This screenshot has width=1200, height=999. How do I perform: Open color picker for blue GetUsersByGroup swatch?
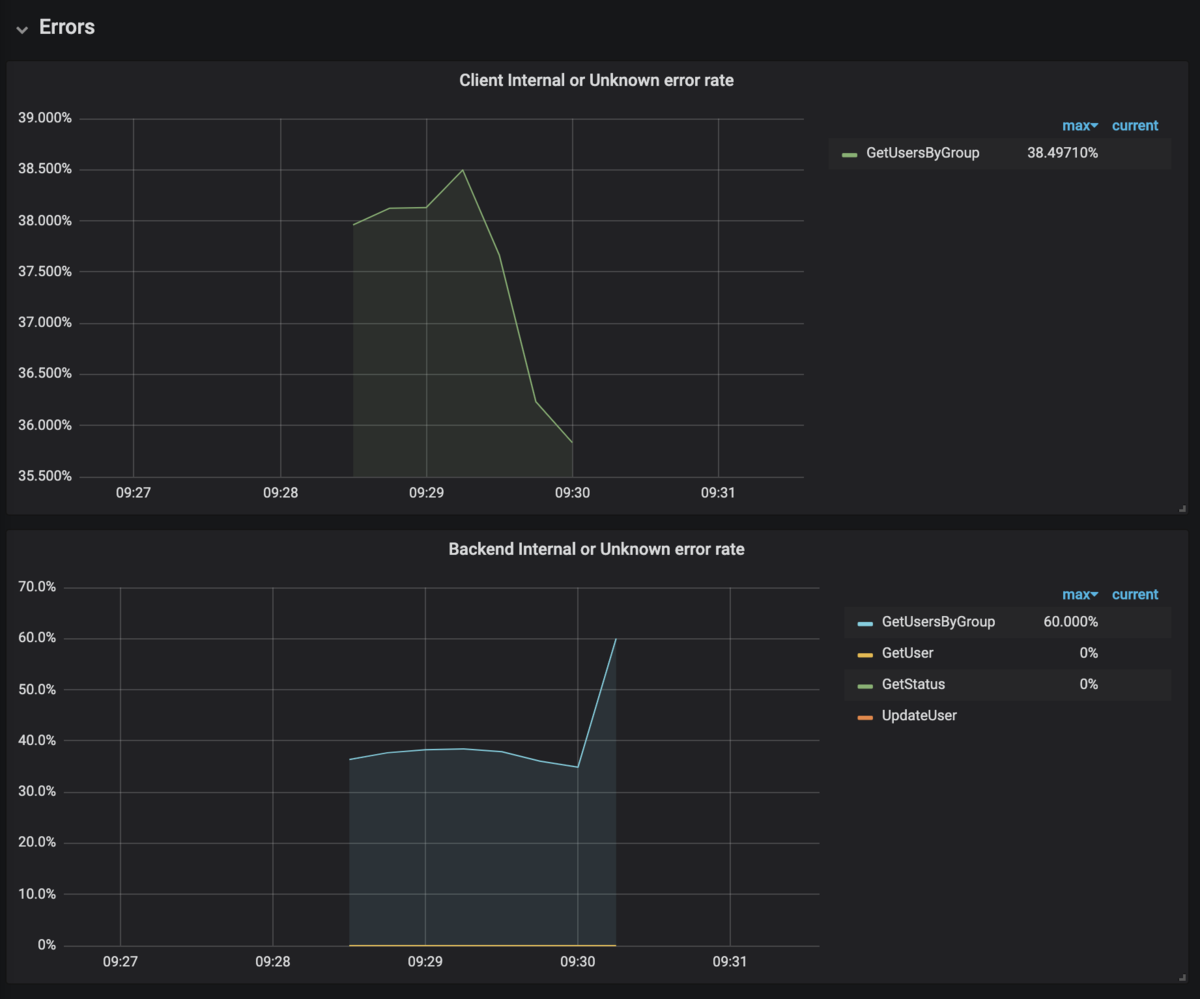tap(866, 624)
